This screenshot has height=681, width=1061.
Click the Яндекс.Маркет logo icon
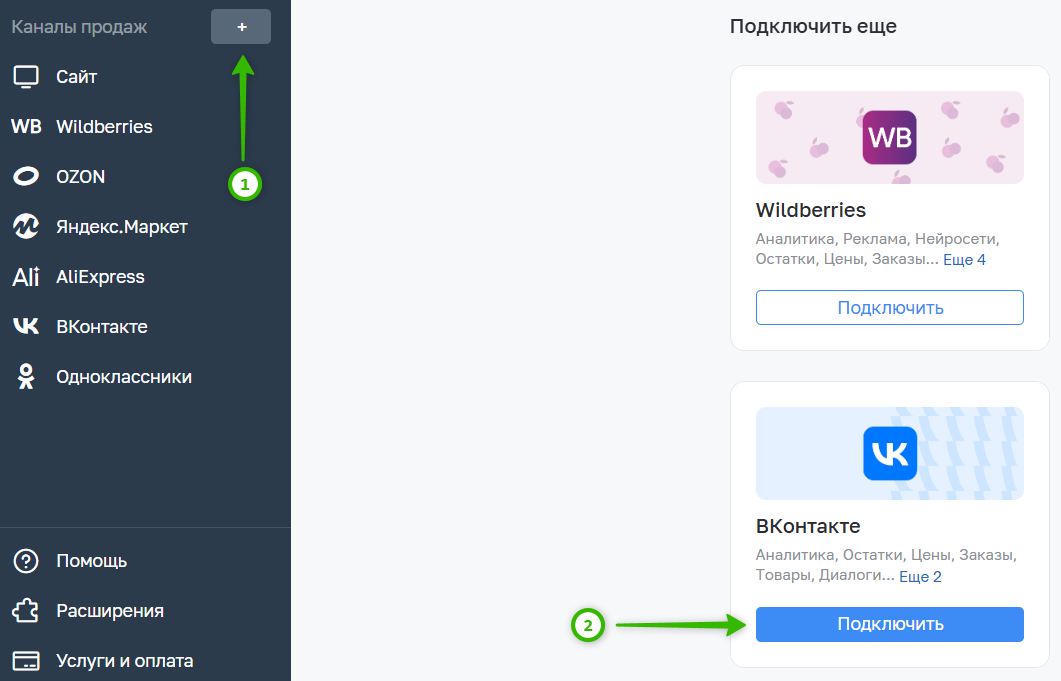tap(26, 227)
